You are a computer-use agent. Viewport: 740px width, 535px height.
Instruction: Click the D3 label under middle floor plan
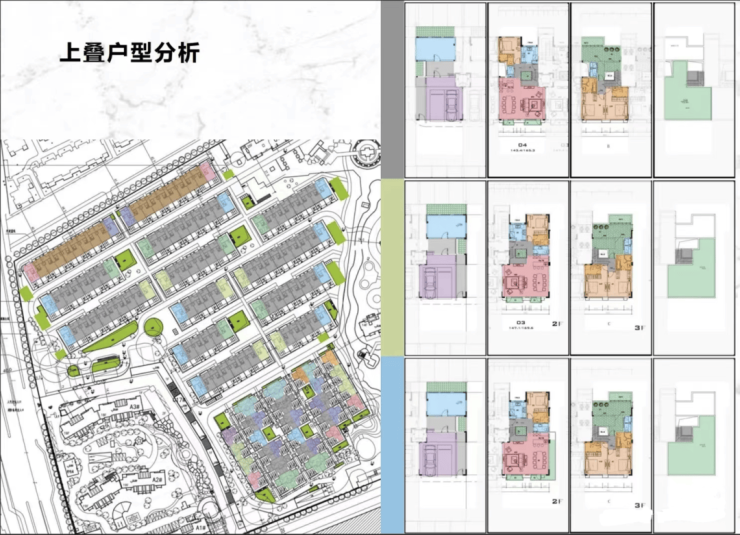pos(521,323)
